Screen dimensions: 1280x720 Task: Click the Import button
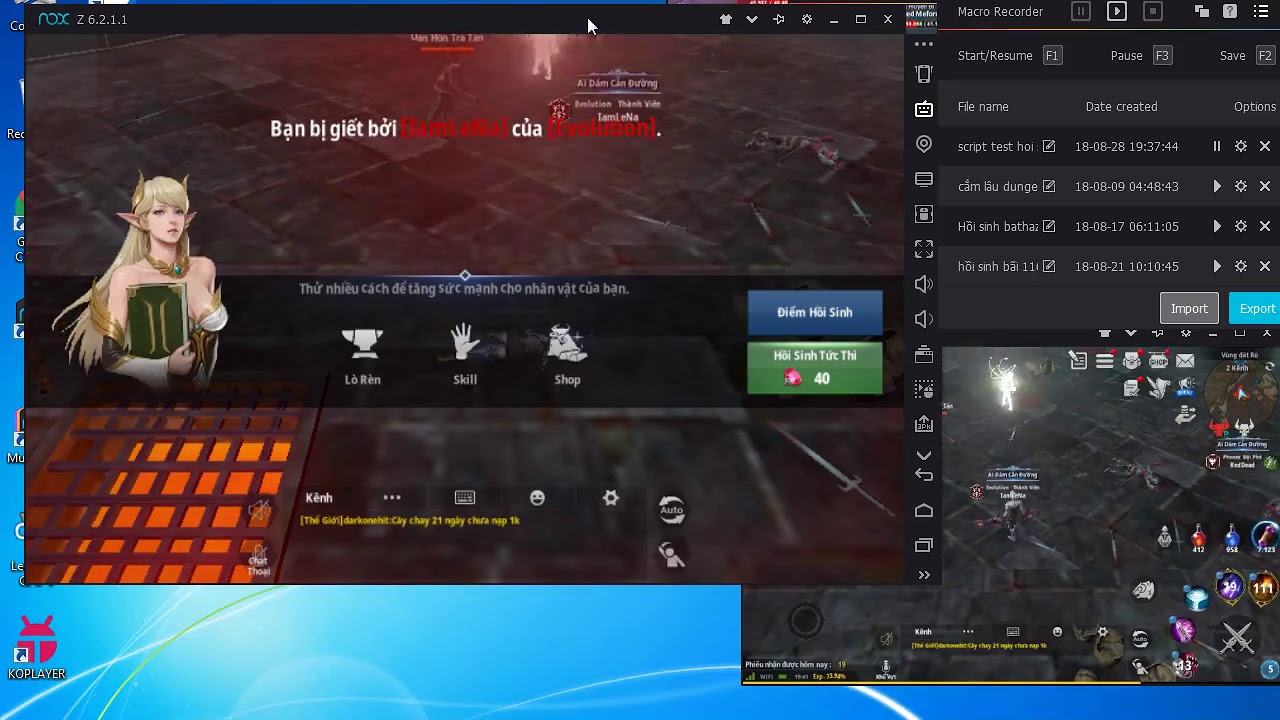coord(1189,308)
